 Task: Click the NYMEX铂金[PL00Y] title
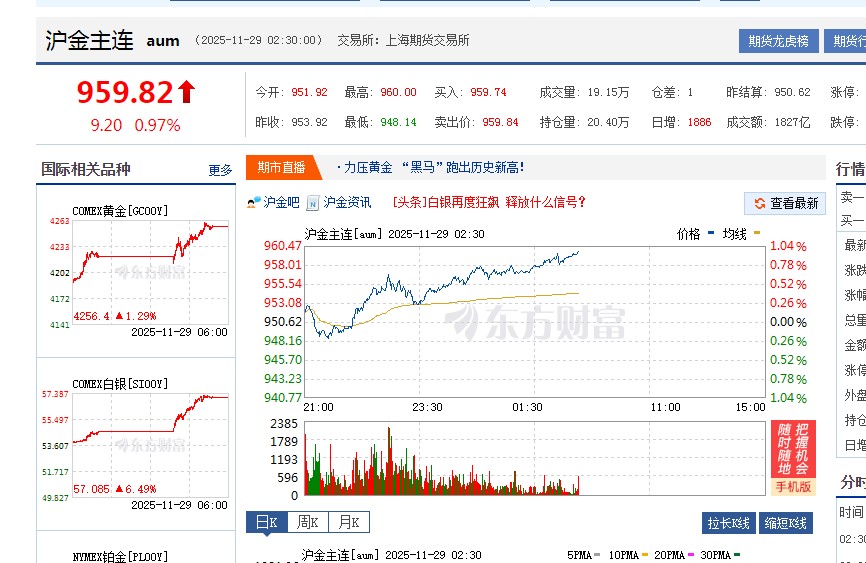pos(120,556)
